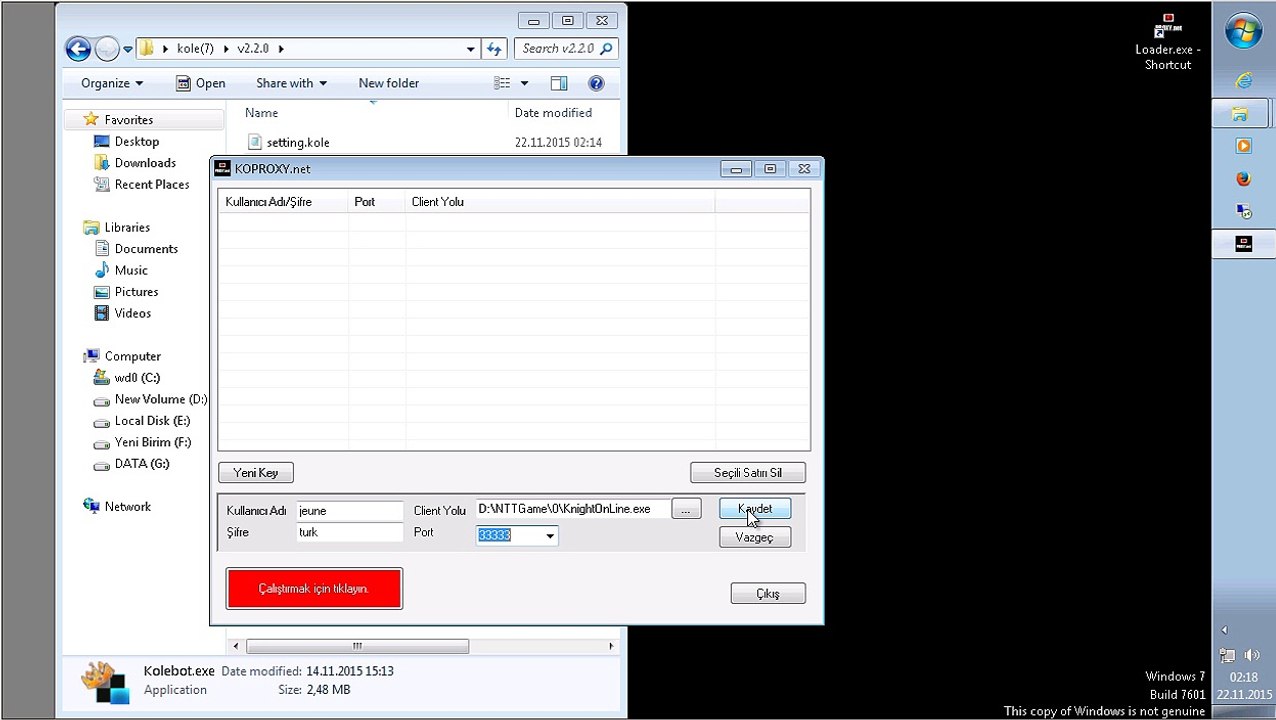
Task: Toggle Explorer preview pane icon
Action: (x=559, y=83)
